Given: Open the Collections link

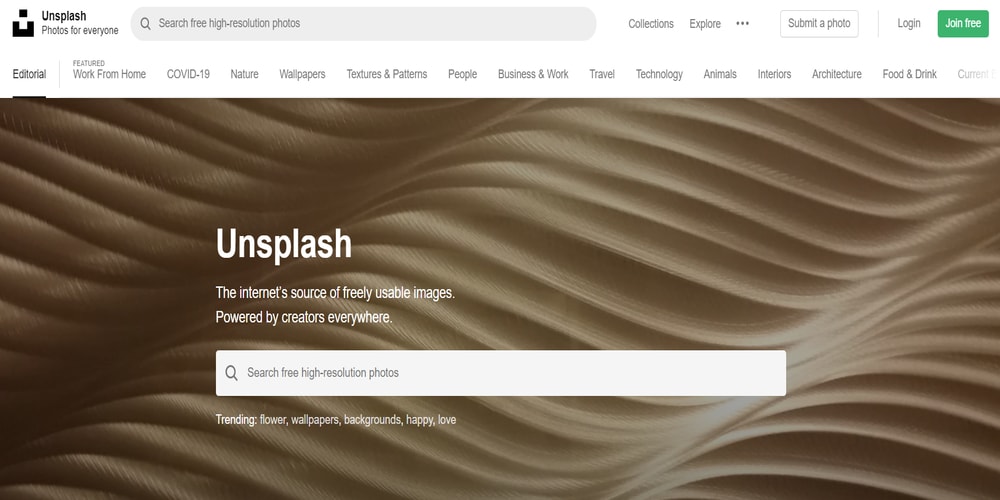Looking at the screenshot, I should click(651, 24).
